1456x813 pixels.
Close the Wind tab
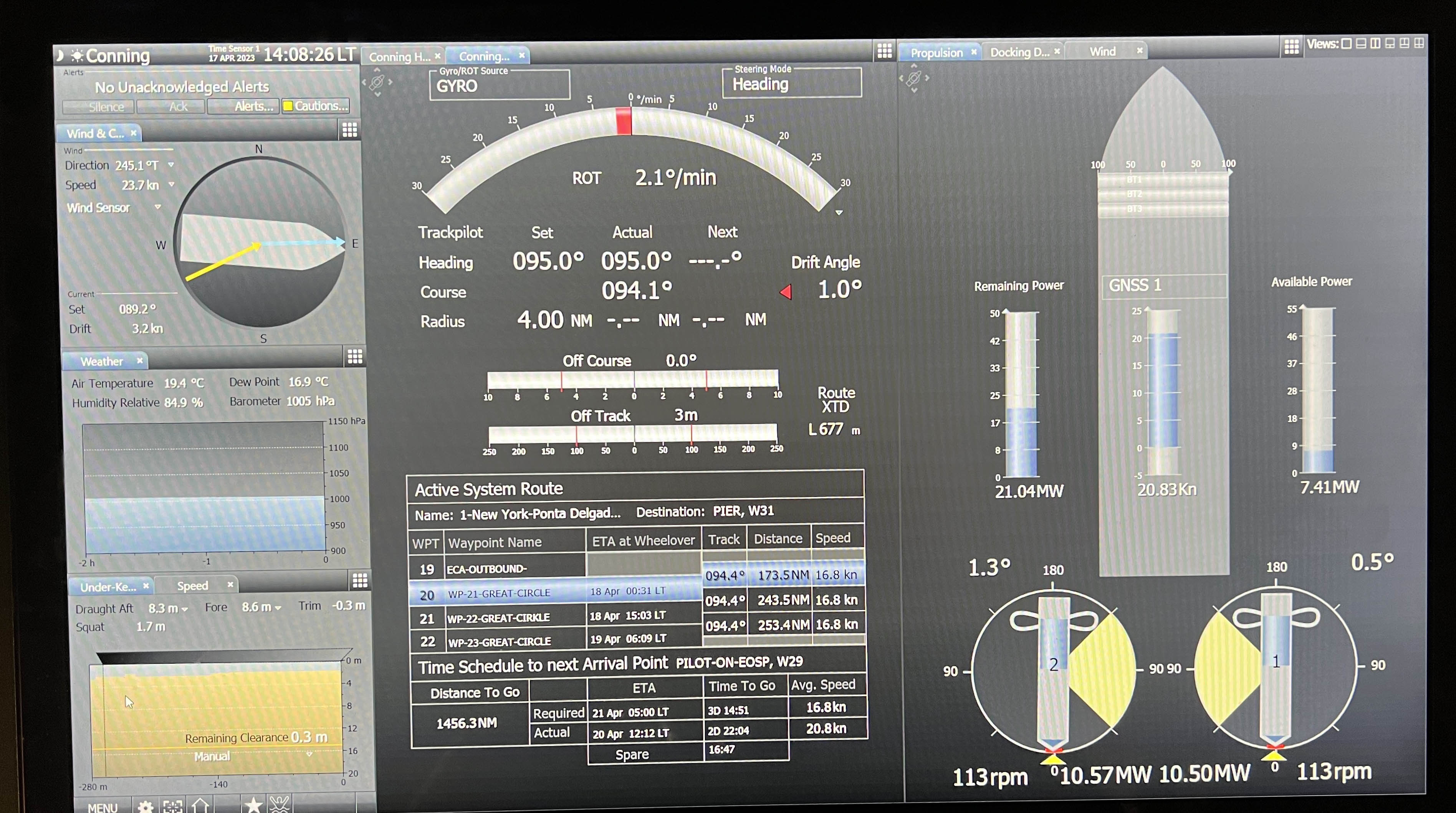click(1140, 50)
